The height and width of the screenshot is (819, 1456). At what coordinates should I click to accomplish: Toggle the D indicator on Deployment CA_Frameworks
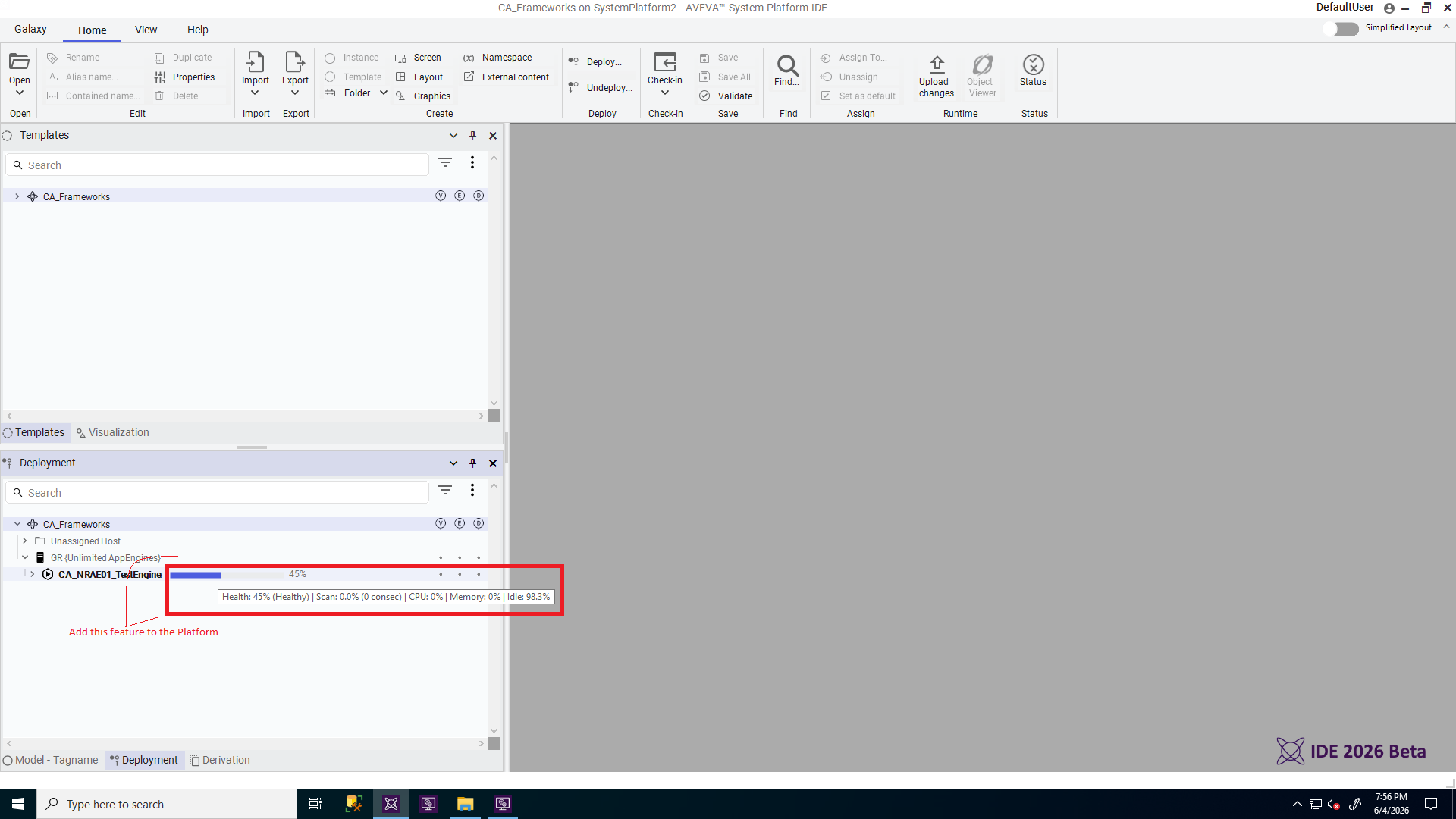pyautogui.click(x=479, y=524)
